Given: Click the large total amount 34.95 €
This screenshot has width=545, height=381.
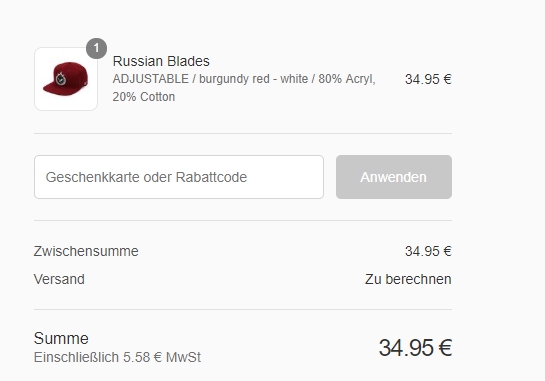Looking at the screenshot, I should 415,348.
